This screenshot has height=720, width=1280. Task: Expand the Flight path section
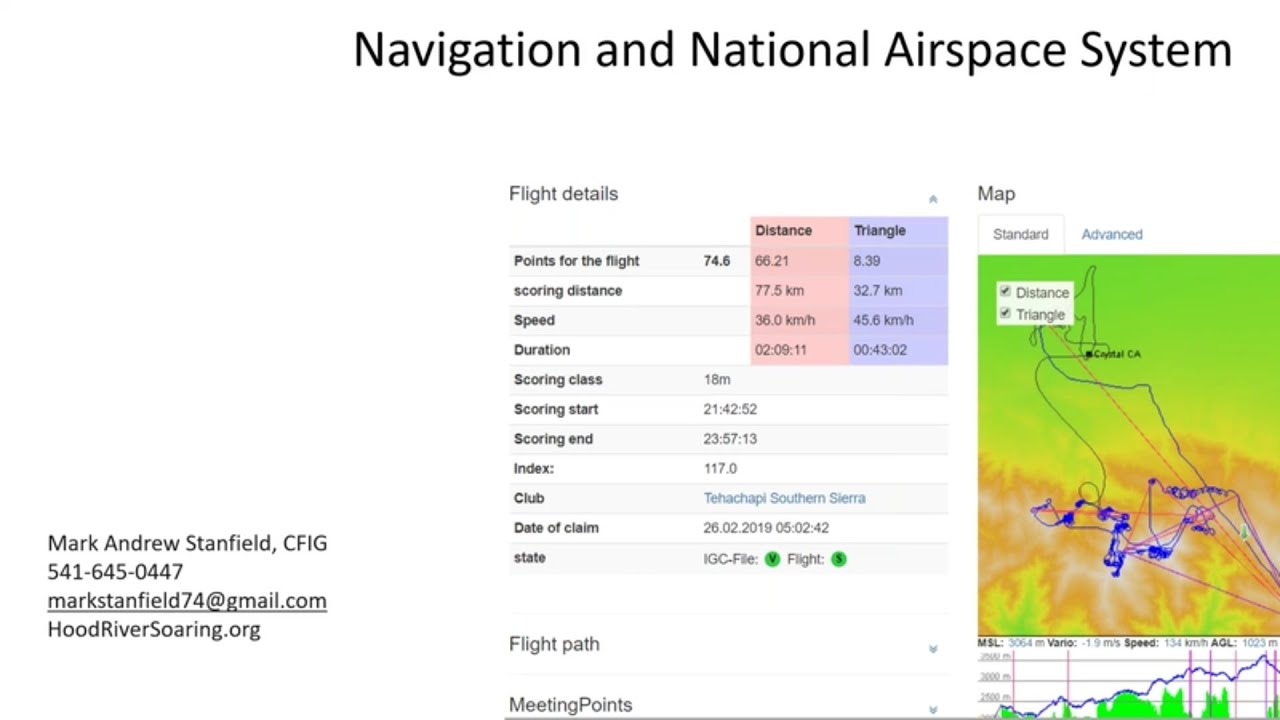(933, 649)
